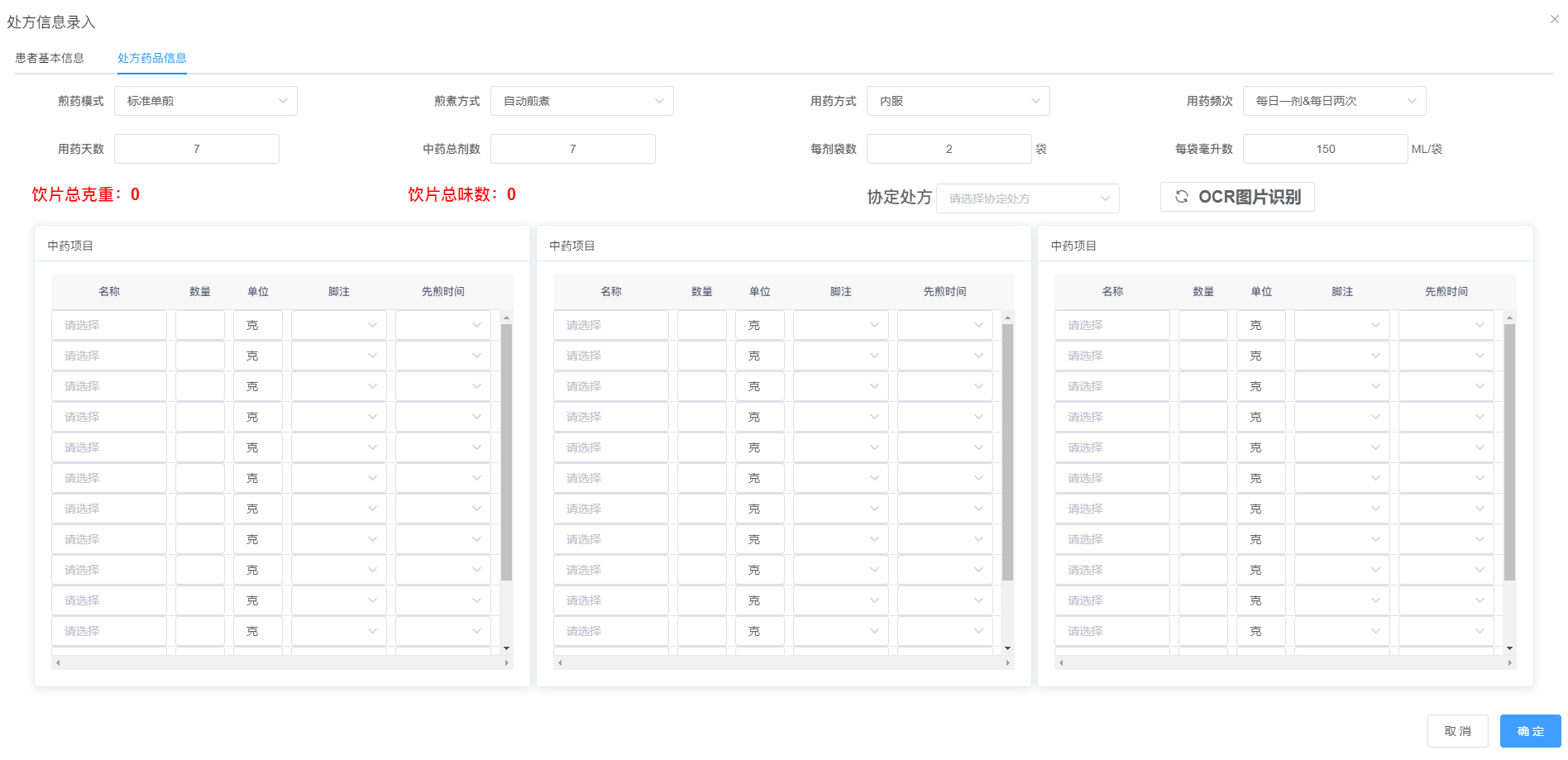Click the vertical scrollbar thumb in right 中药项目 table
Image resolution: width=1568 pixels, height=760 pixels.
tap(1509, 452)
